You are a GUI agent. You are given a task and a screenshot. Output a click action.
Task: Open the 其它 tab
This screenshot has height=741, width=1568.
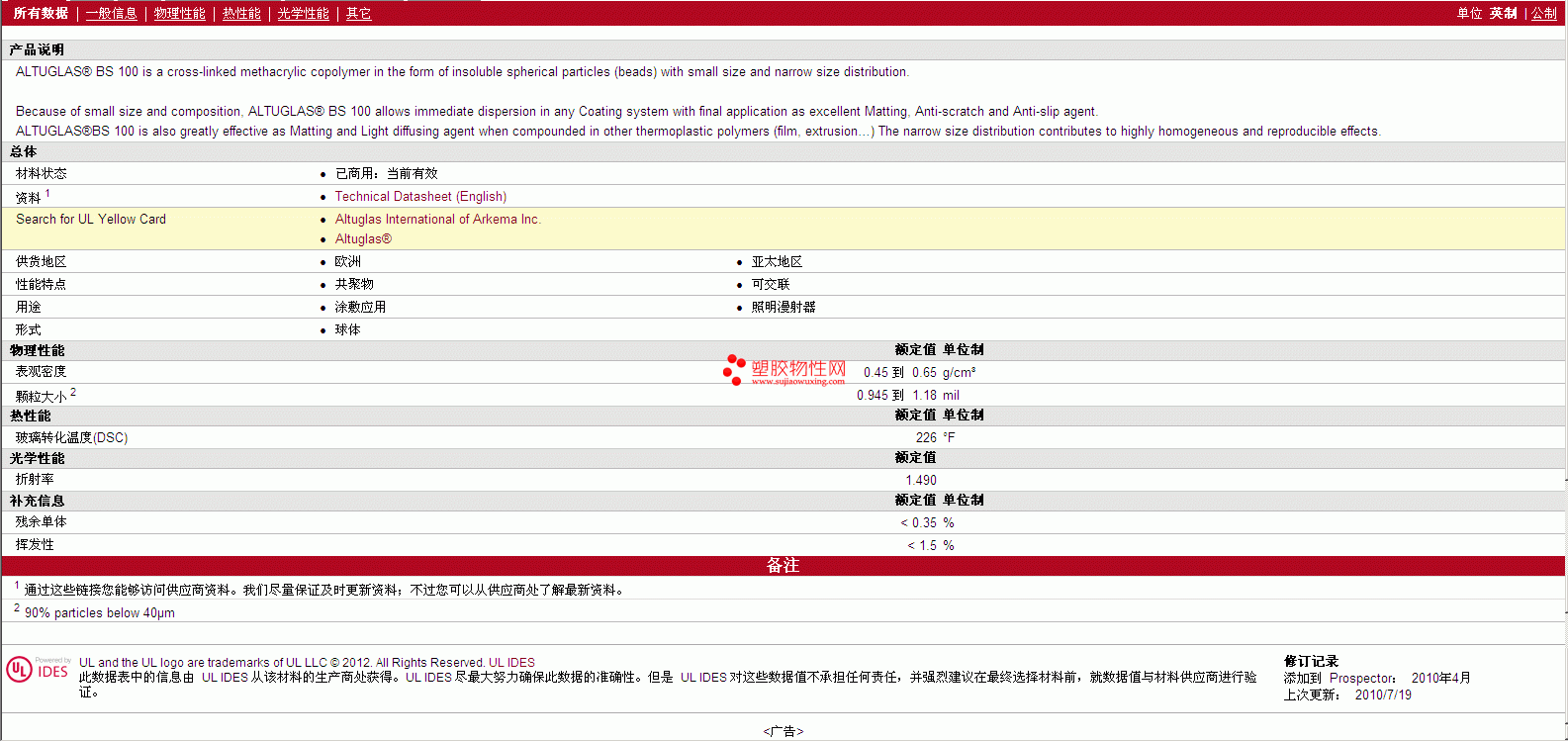(x=358, y=13)
